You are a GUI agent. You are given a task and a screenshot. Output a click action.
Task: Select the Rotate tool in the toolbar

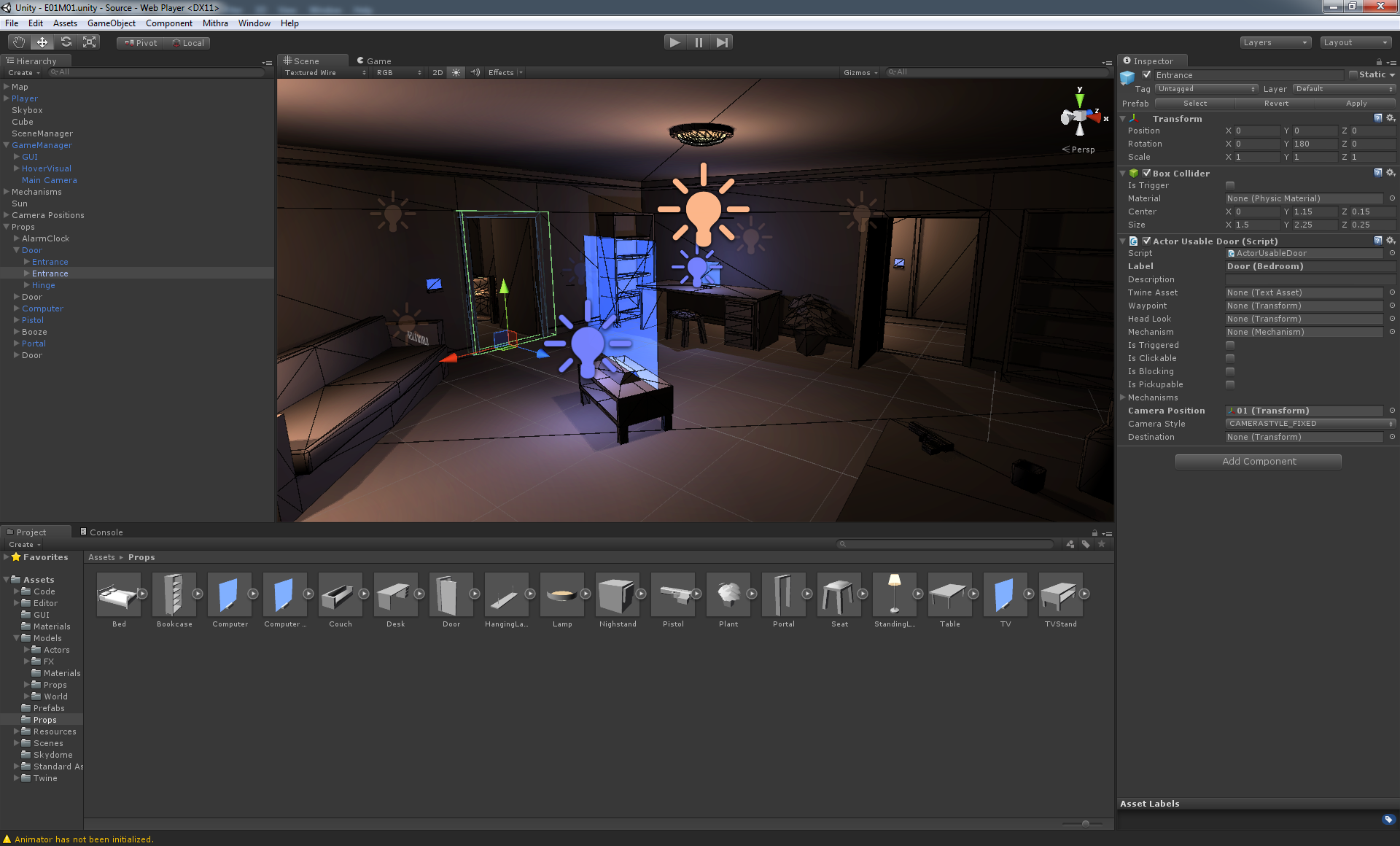66,42
